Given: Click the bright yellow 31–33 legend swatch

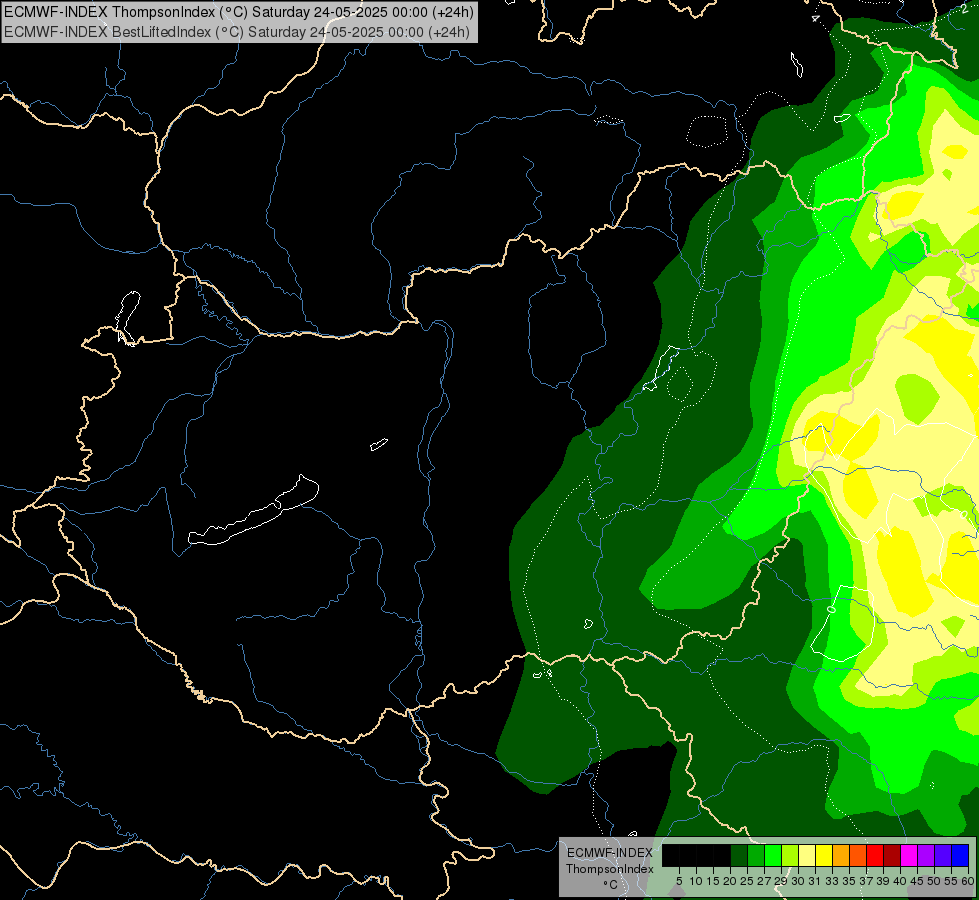Looking at the screenshot, I should (824, 855).
